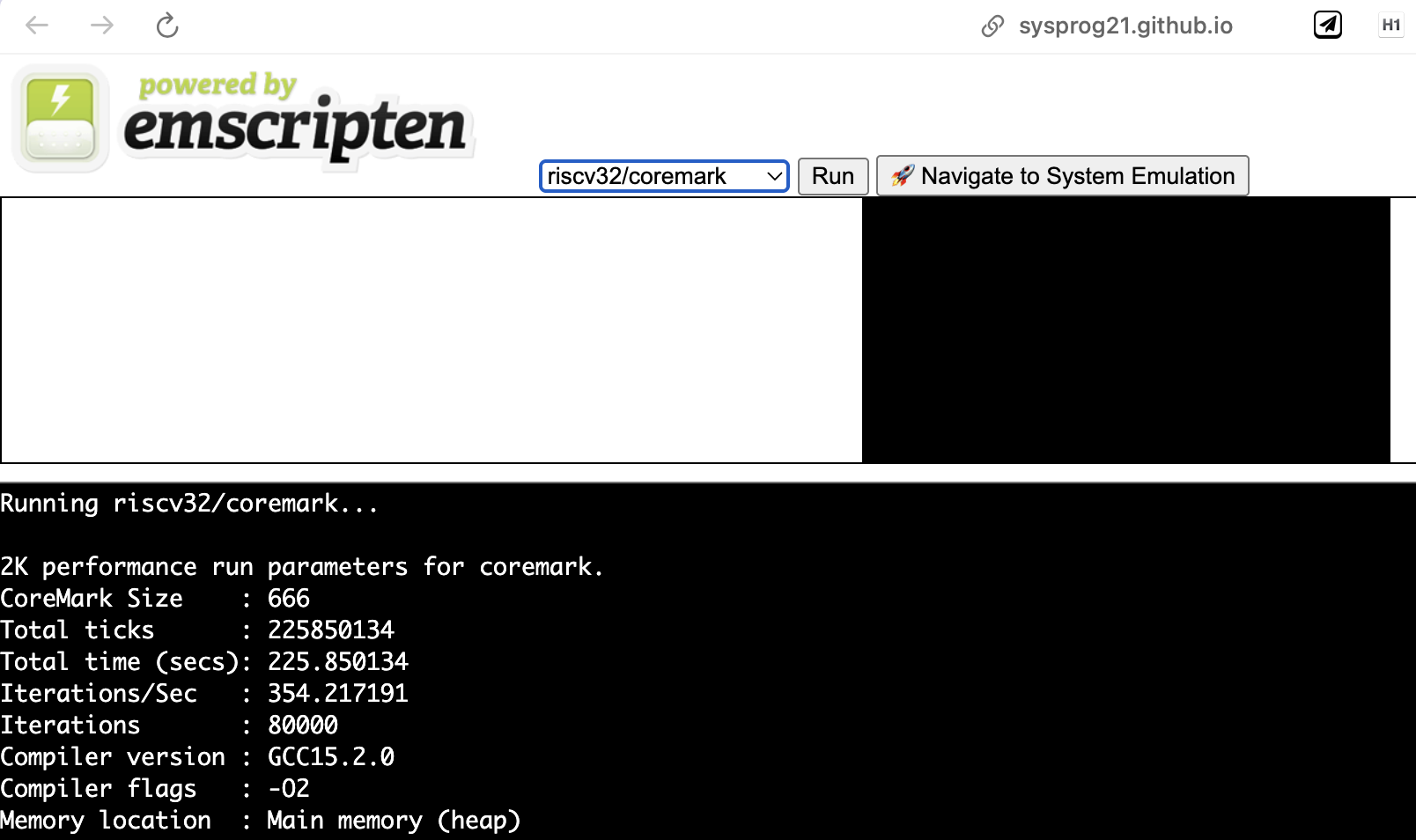Click the emscripten wordmark text
The width and height of the screenshot is (1416, 840).
pos(295,127)
